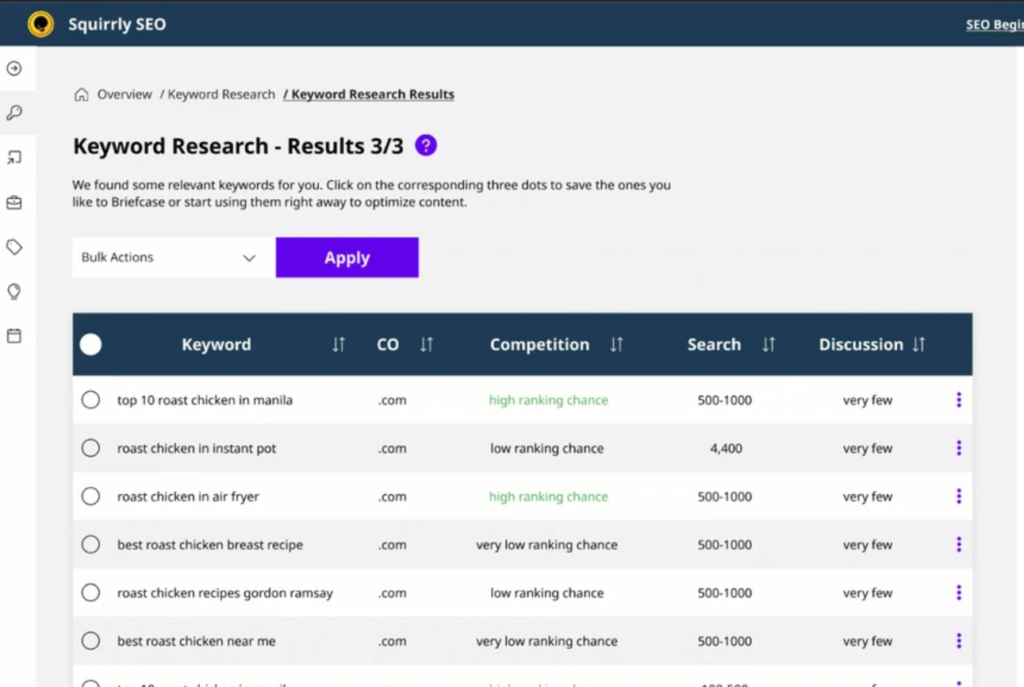
Task: Click 'very low ranking chance' for breast recipe
Action: 547,545
